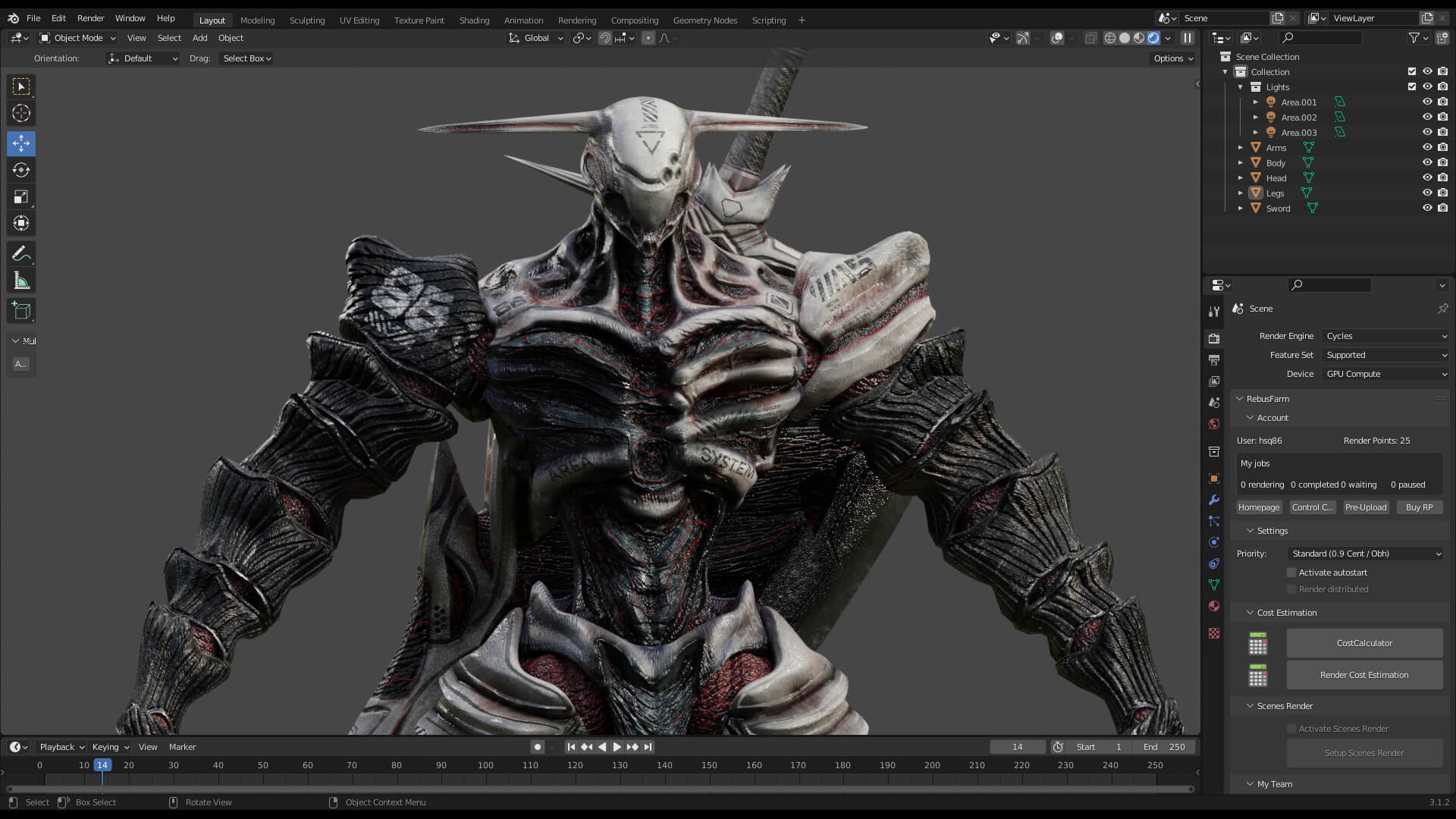Switch to wireframe viewport shading
Viewport: 1456px width, 819px height.
tap(1110, 38)
